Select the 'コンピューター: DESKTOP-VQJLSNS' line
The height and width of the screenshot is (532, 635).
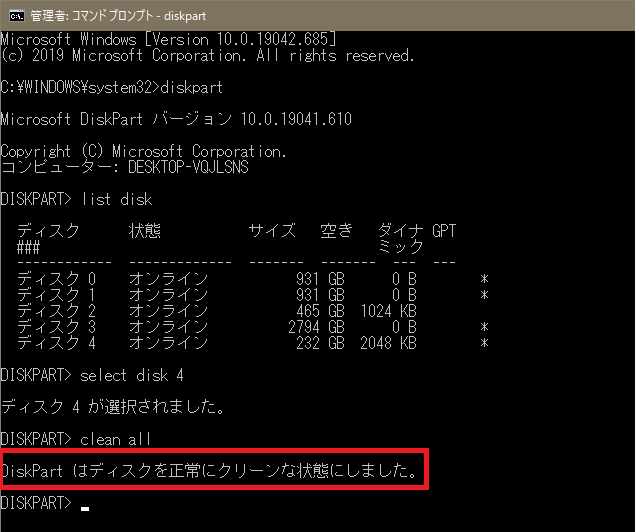tap(124, 167)
